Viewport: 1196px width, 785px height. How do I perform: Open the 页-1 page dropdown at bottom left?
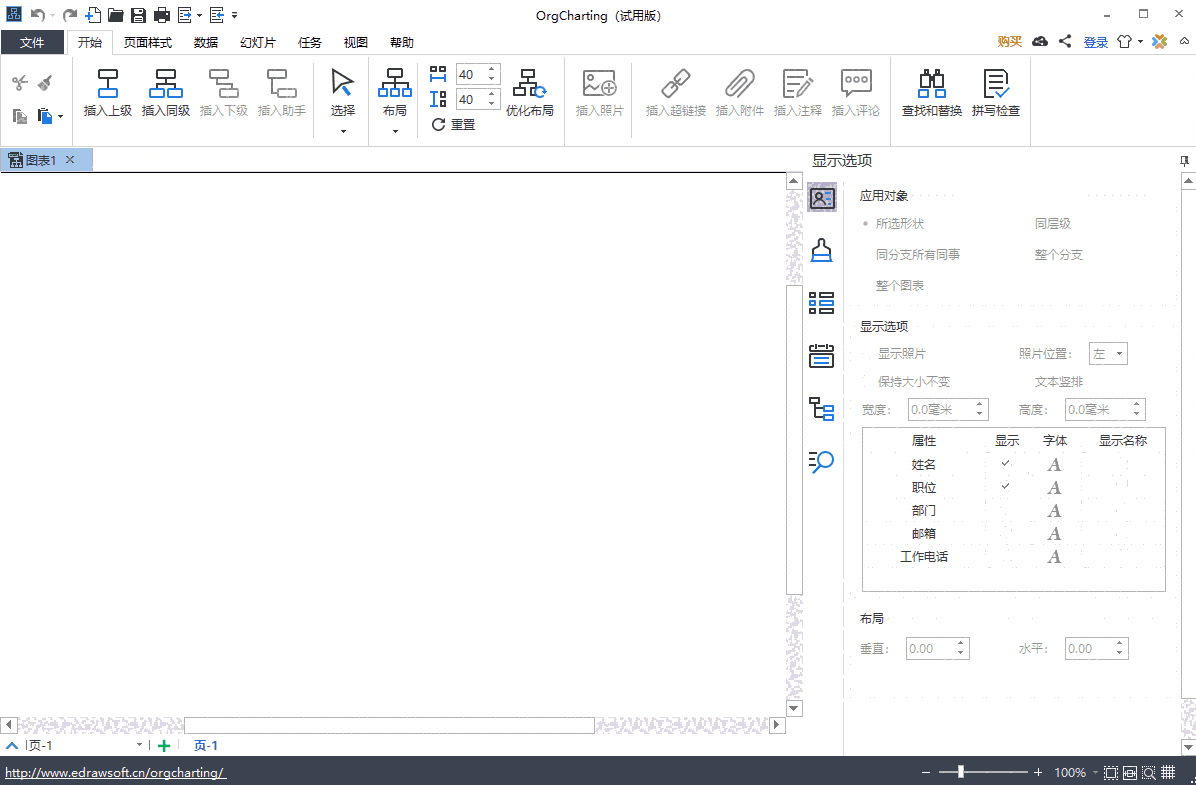(140, 745)
